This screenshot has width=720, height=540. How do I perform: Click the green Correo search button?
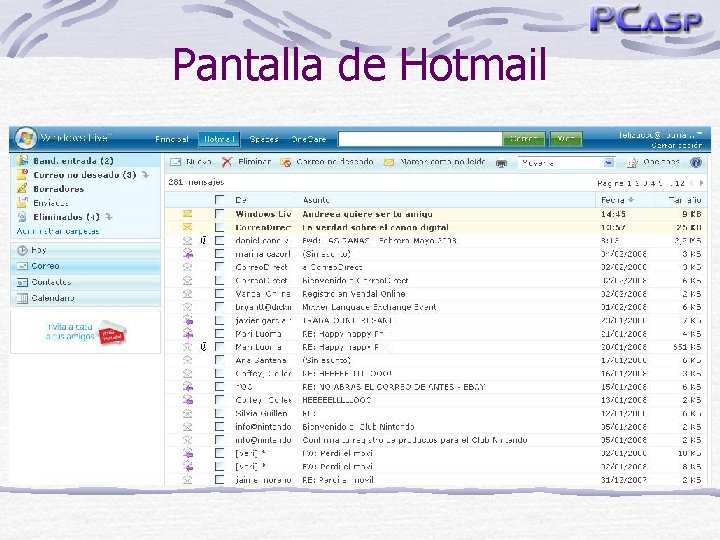click(x=524, y=139)
